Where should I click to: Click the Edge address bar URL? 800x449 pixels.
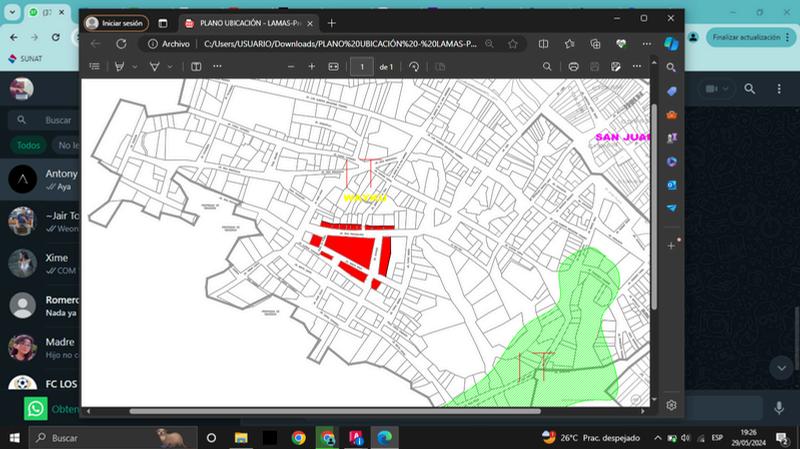pos(340,44)
